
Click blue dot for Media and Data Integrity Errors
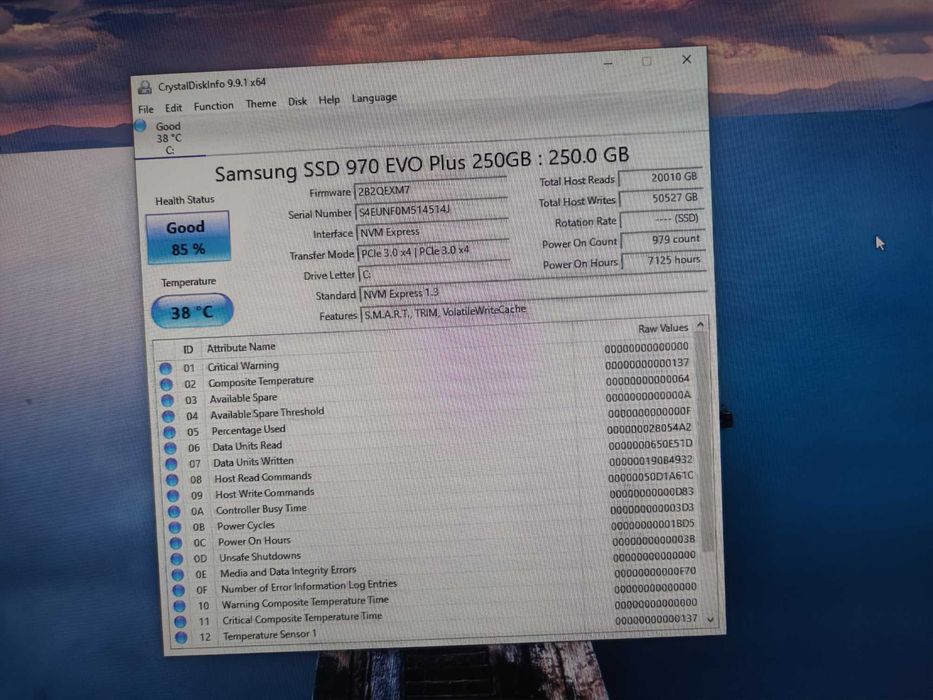point(178,574)
